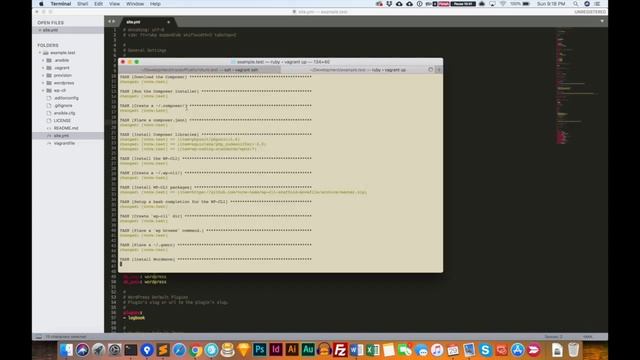Open the Help menu
640x360 pixels.
tap(155, 4)
